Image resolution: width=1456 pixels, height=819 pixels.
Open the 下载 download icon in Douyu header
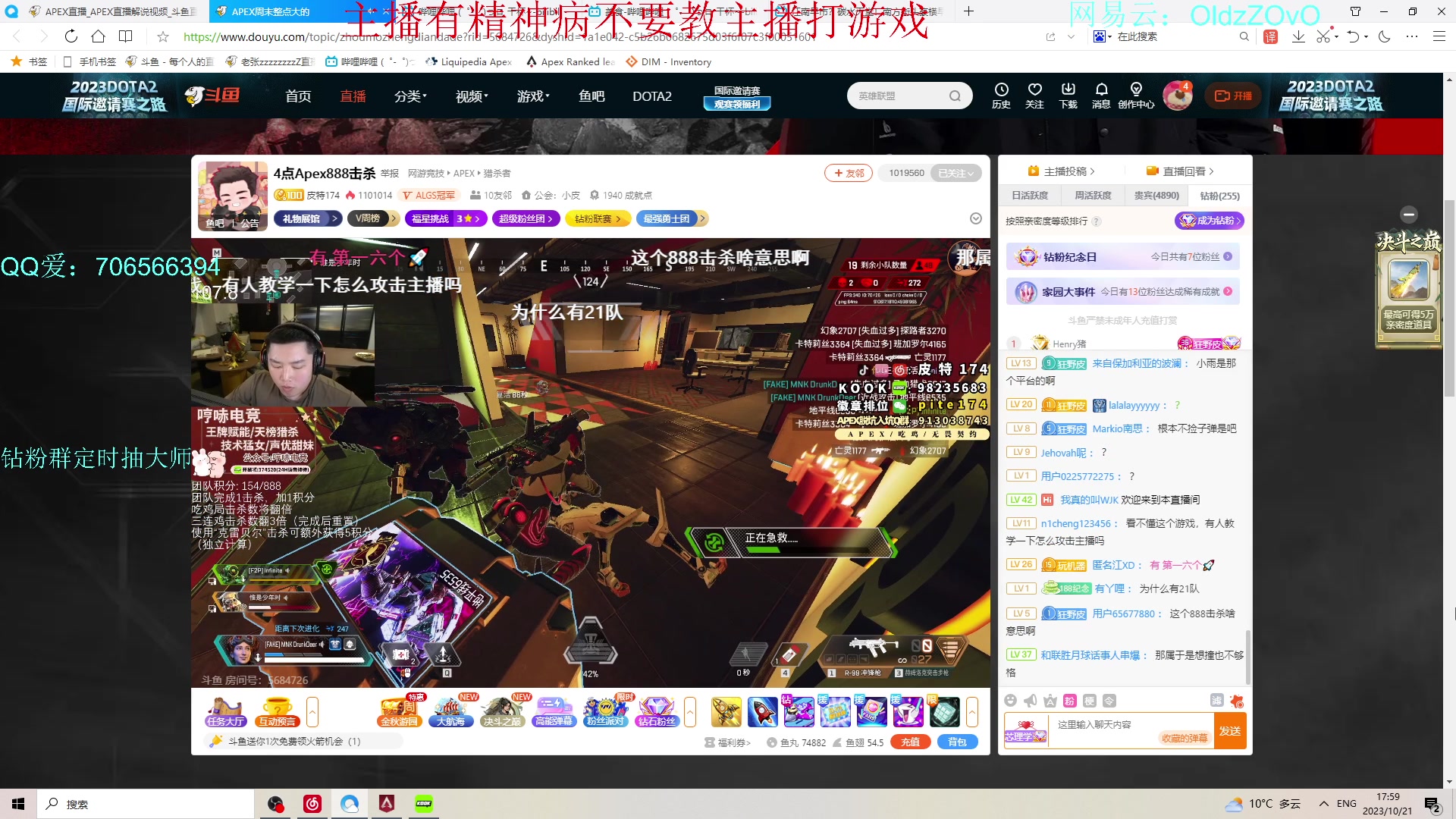[x=1068, y=96]
